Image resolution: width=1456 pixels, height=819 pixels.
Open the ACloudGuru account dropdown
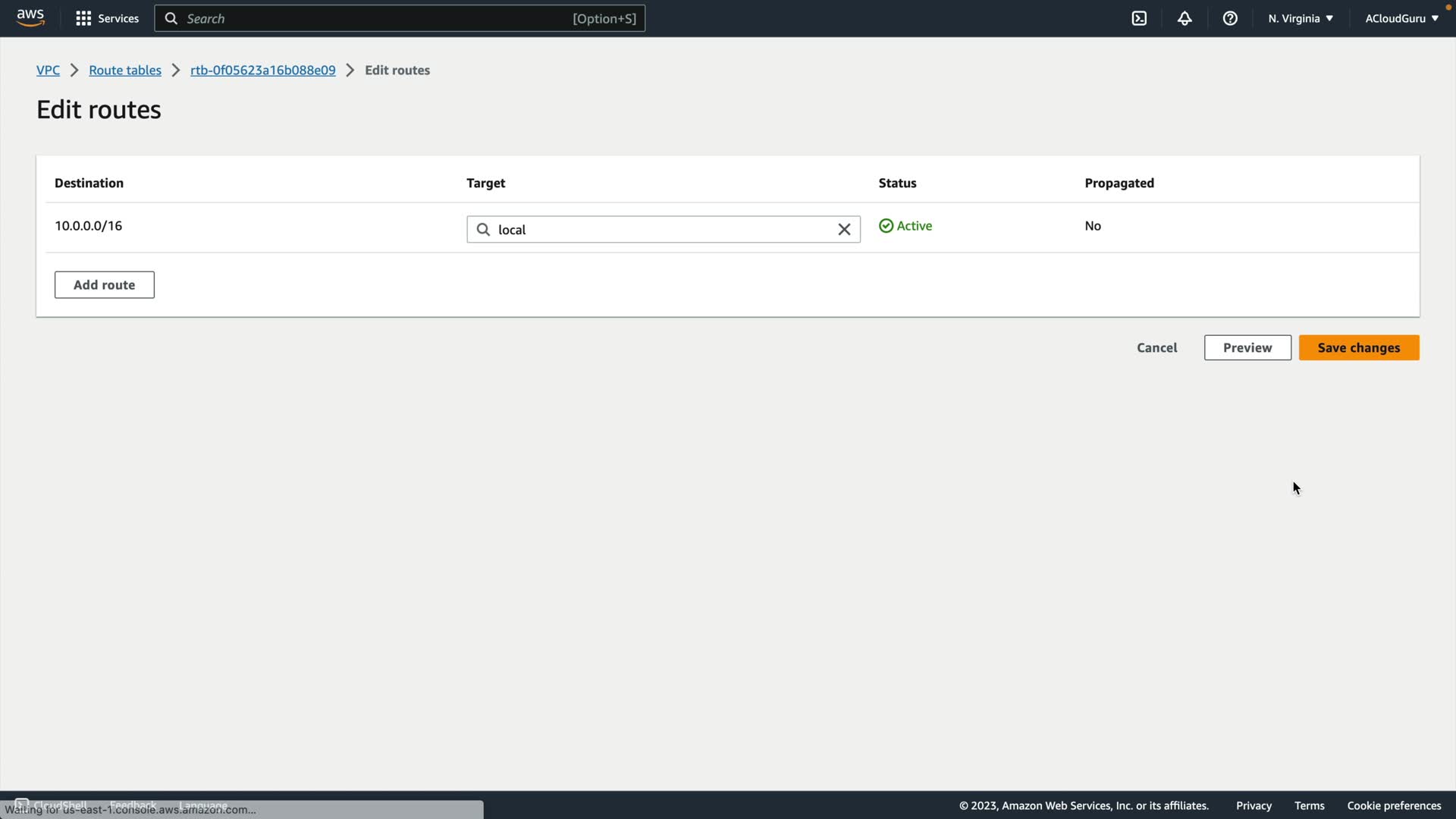tap(1401, 18)
